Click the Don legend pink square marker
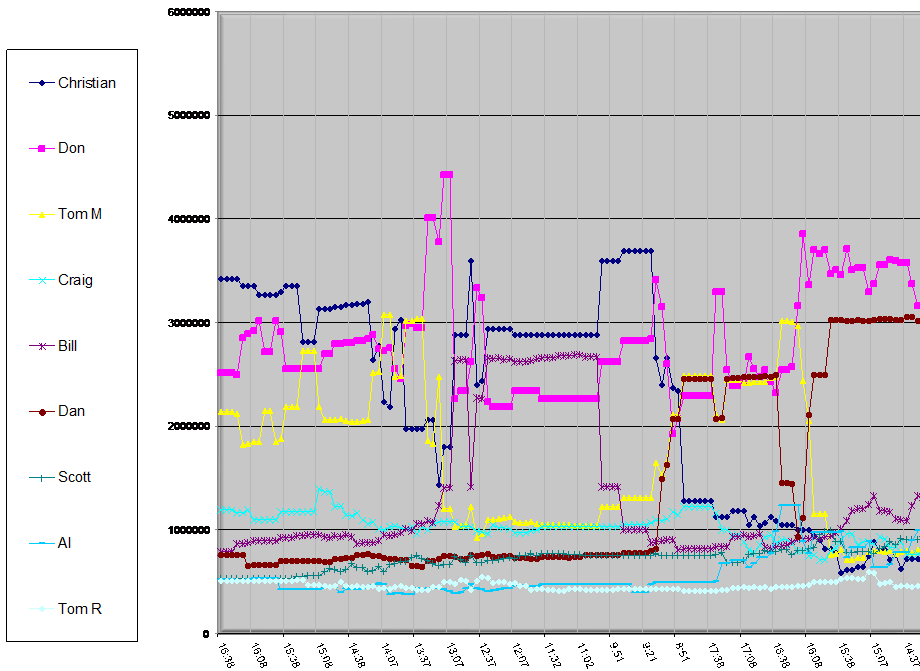This screenshot has height=671, width=920. 42,149
